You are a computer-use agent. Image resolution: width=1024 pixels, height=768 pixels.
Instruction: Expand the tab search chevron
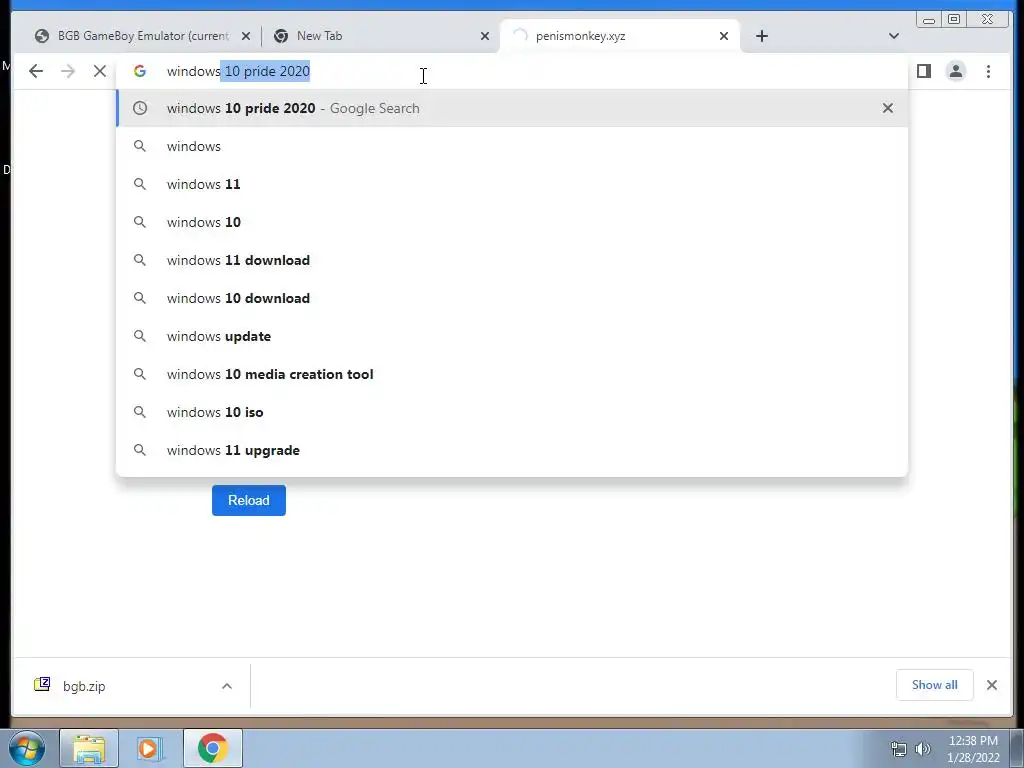tap(893, 36)
